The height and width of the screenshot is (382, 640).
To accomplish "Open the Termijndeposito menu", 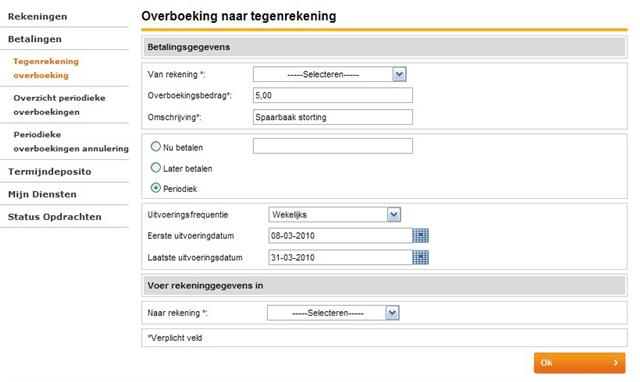I will 49,171.
